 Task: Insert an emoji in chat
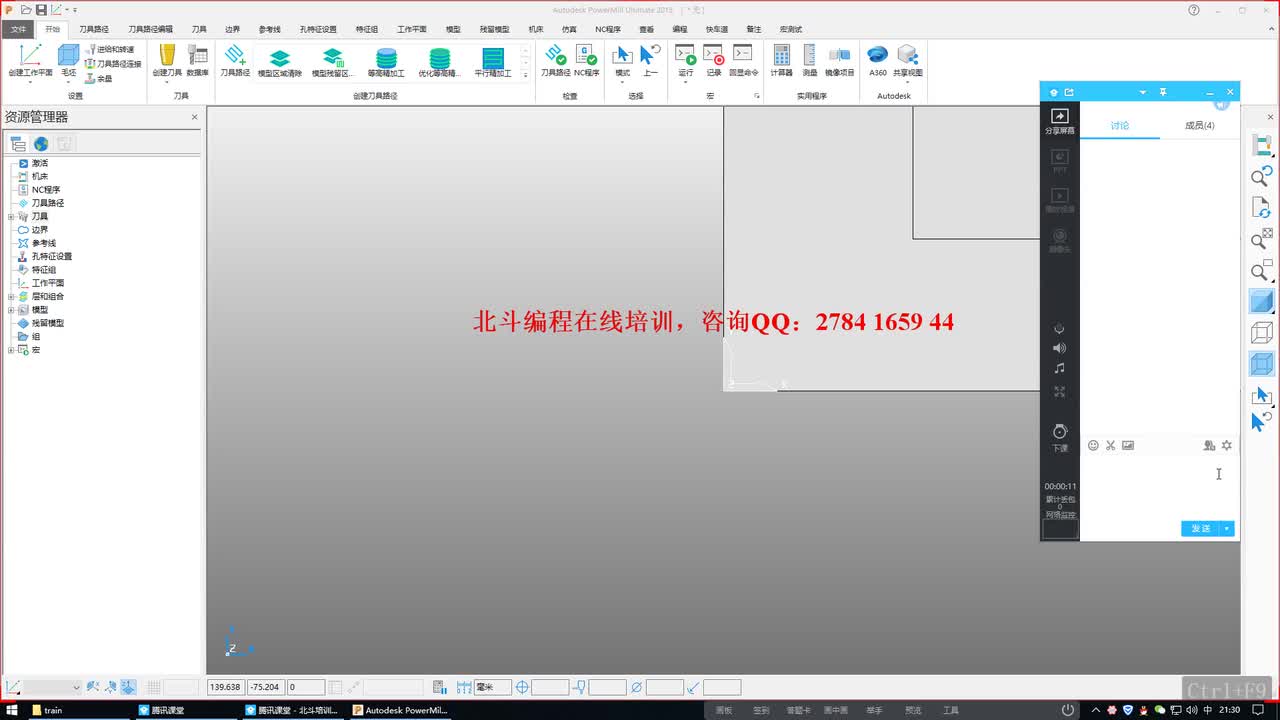(x=1093, y=445)
